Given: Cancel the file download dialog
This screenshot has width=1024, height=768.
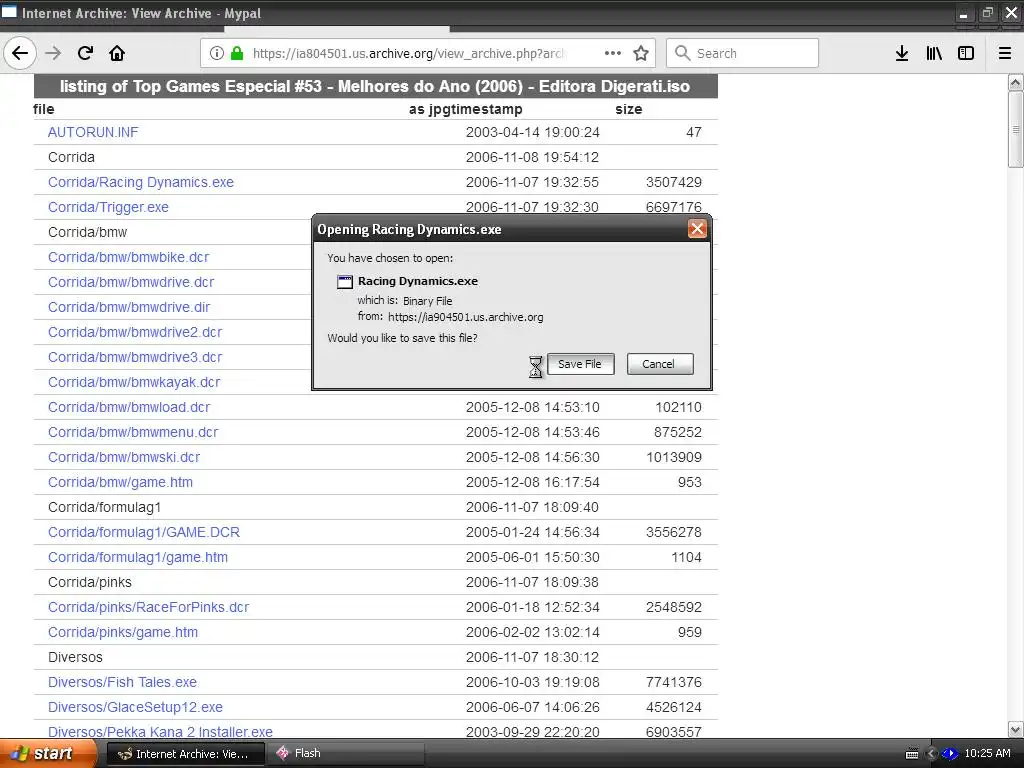Looking at the screenshot, I should [660, 364].
